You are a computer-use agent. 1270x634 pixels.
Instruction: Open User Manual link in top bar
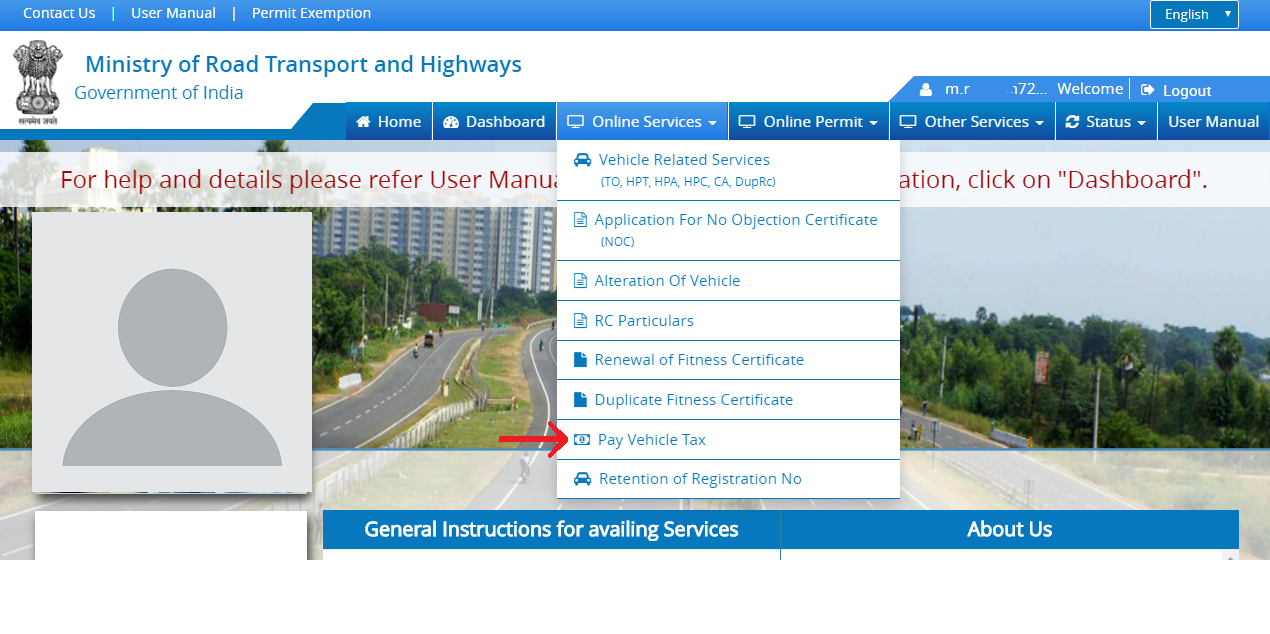point(173,13)
